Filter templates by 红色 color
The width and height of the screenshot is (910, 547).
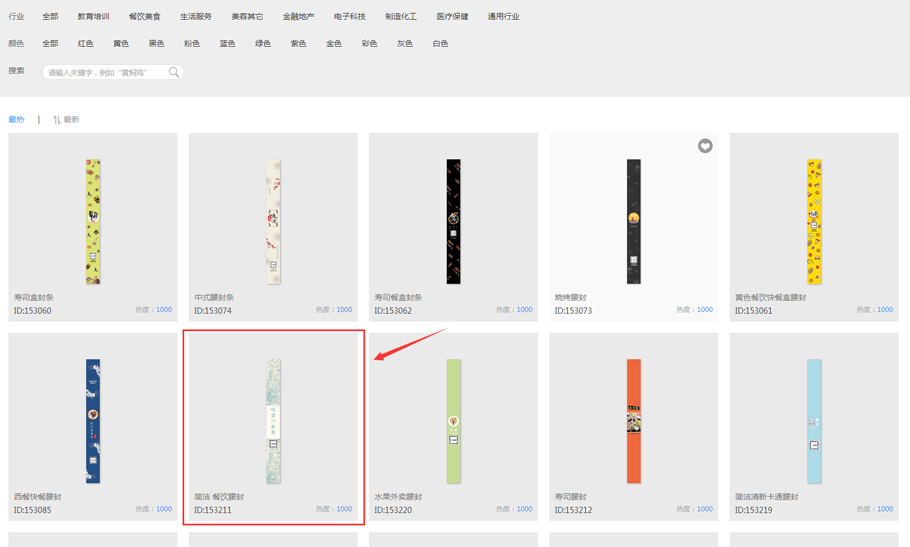[85, 44]
